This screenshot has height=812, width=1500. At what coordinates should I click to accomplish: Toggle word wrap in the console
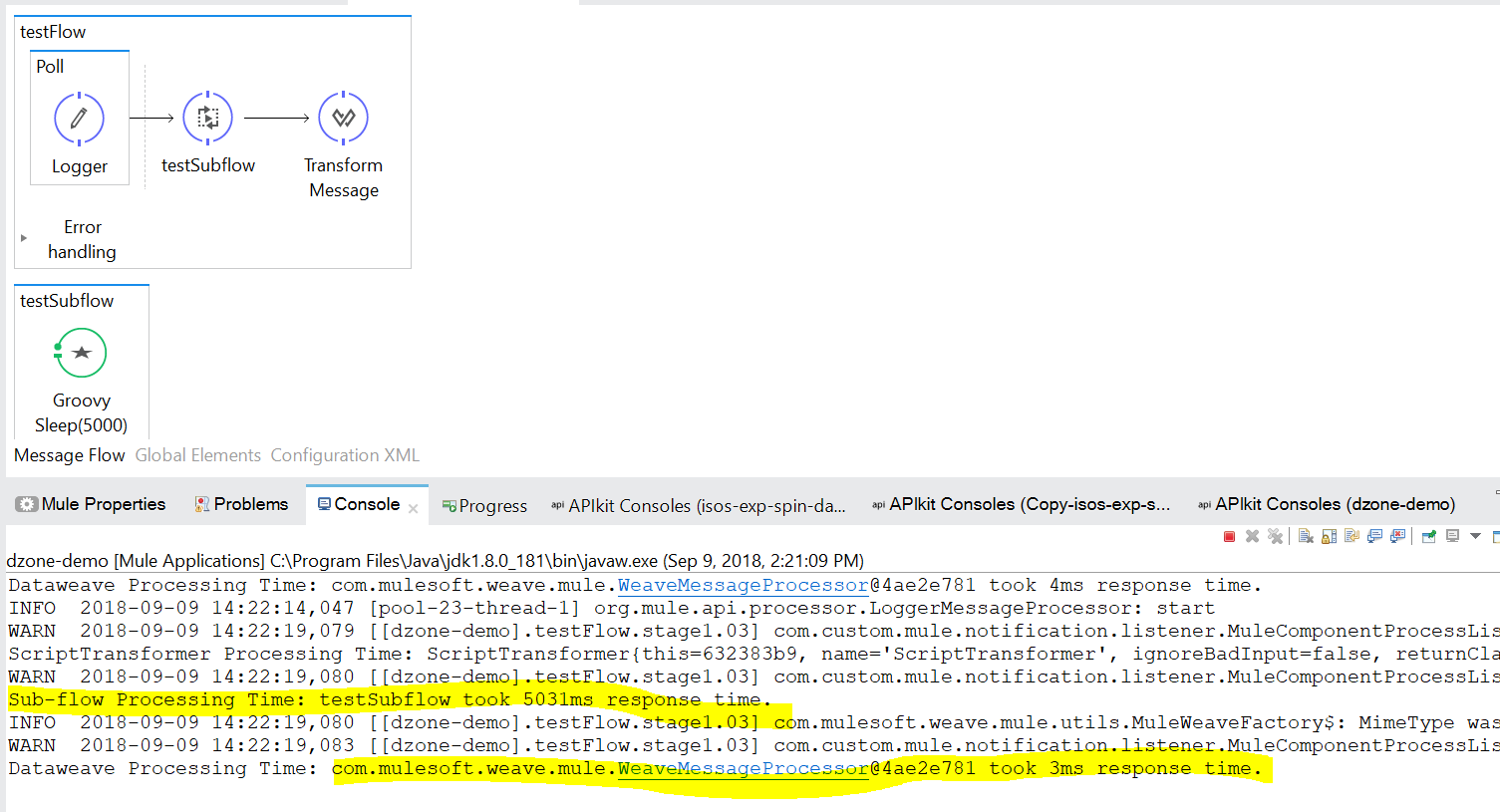(1351, 536)
